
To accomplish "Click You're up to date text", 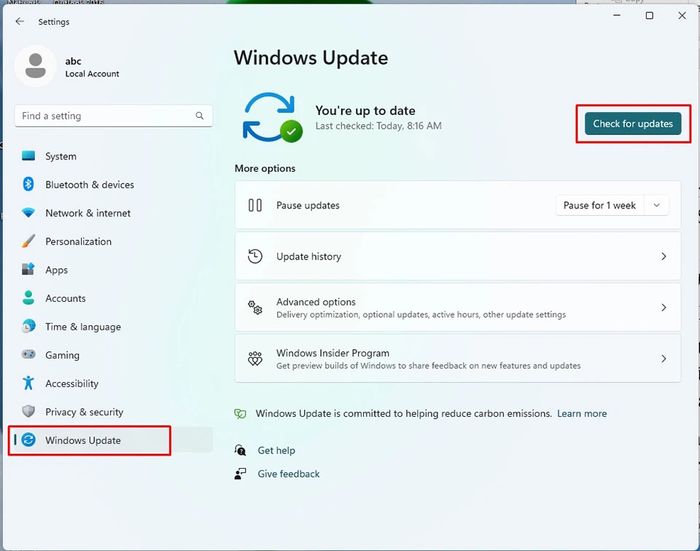I will 365,110.
